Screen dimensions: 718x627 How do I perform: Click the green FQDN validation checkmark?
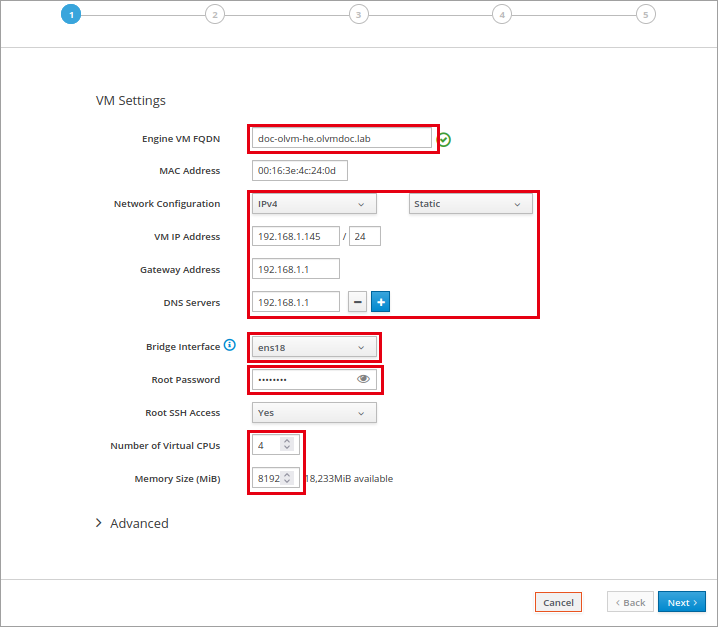(444, 139)
